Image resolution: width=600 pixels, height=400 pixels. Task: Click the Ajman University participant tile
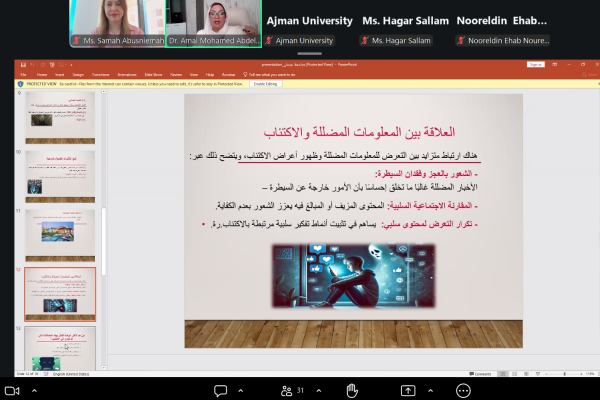tap(310, 23)
